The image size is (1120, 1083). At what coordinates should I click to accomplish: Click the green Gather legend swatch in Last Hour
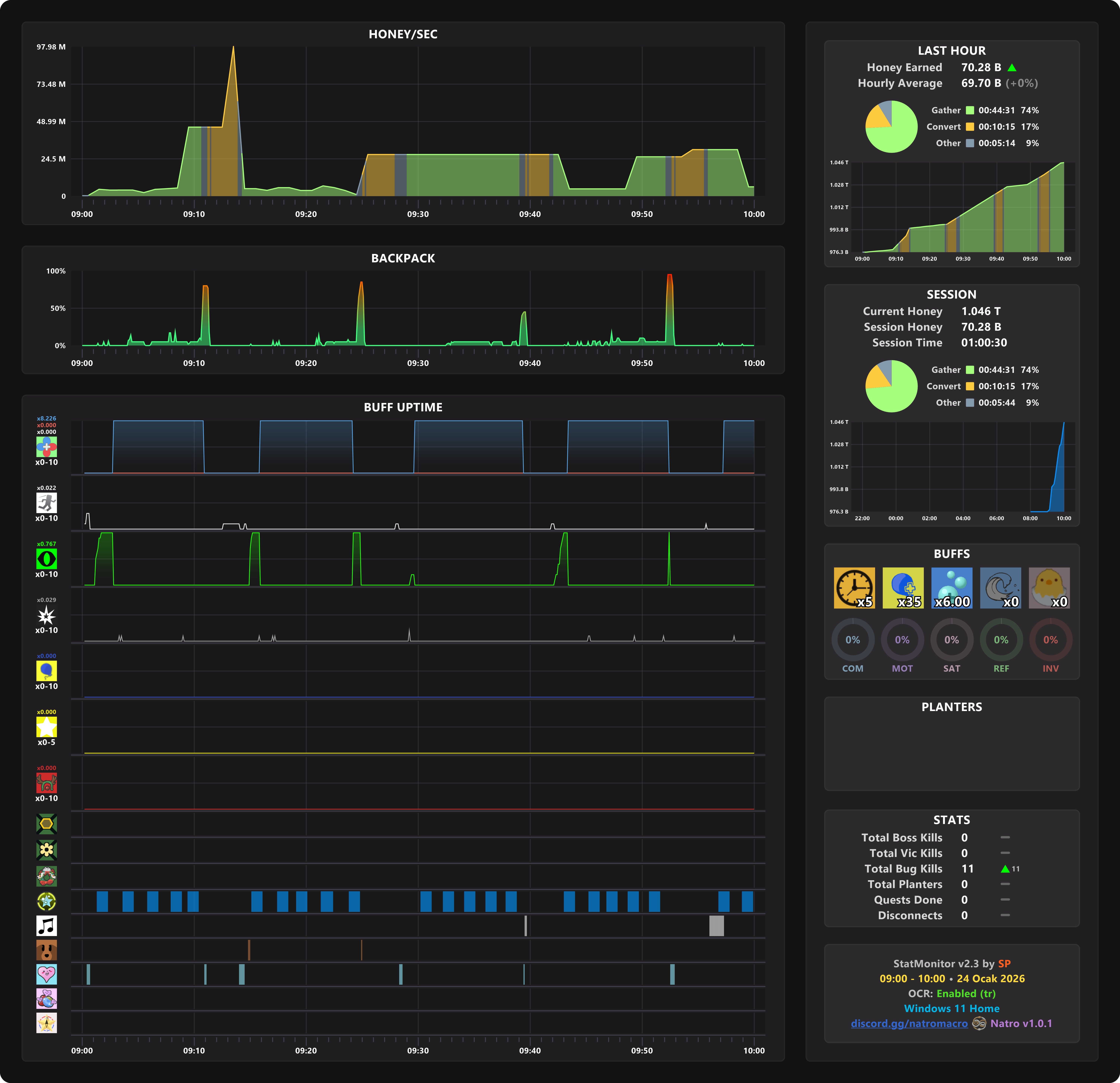[x=970, y=110]
